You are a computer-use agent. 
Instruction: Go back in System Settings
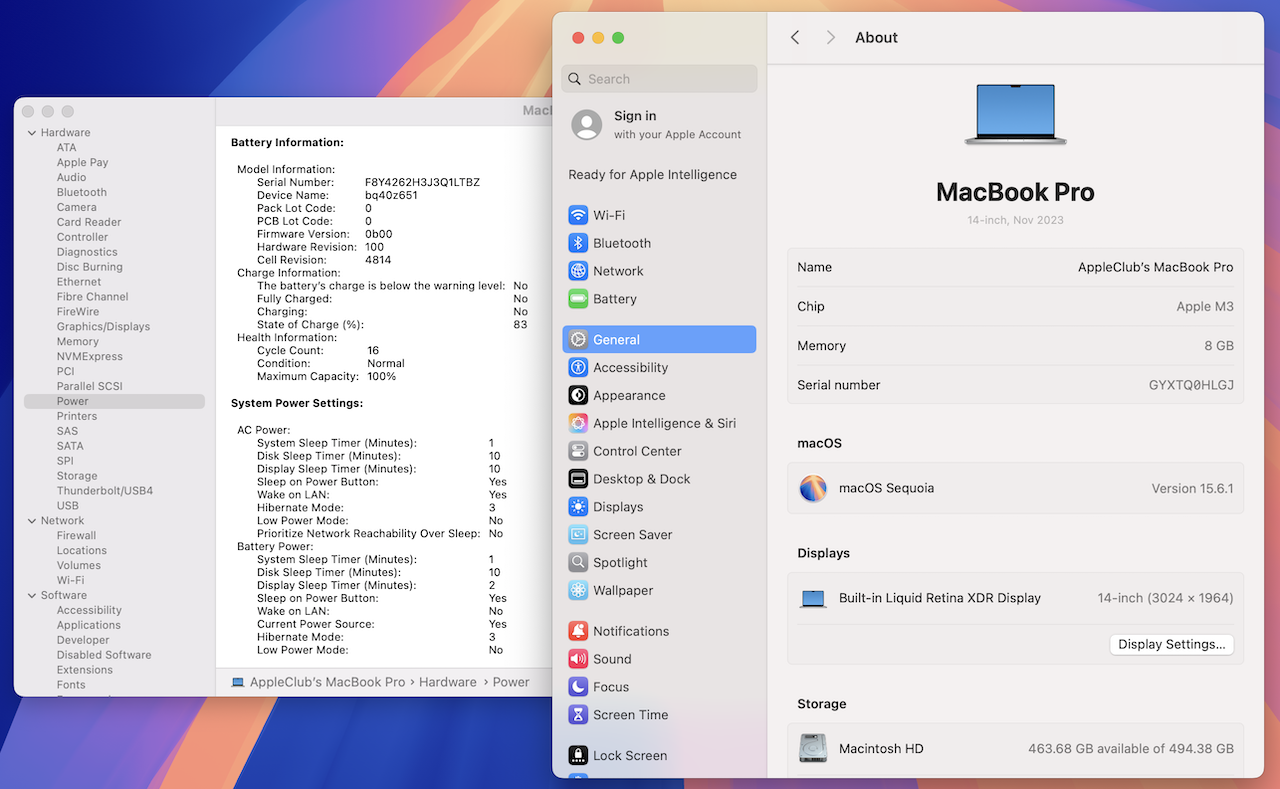click(795, 37)
